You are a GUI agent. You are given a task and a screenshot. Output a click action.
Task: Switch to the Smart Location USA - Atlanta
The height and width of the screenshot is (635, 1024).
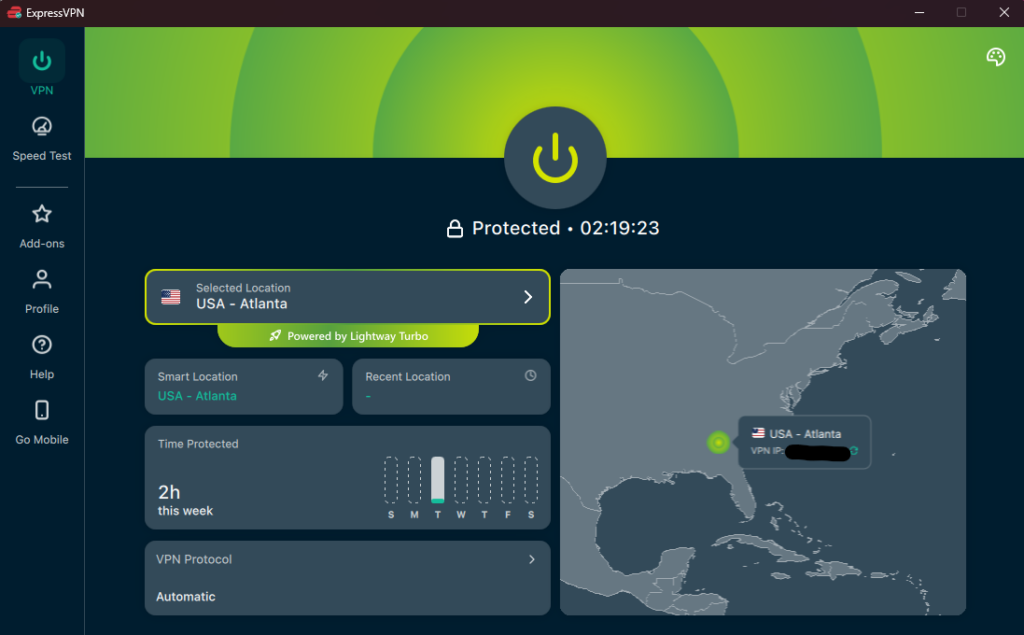coord(243,387)
